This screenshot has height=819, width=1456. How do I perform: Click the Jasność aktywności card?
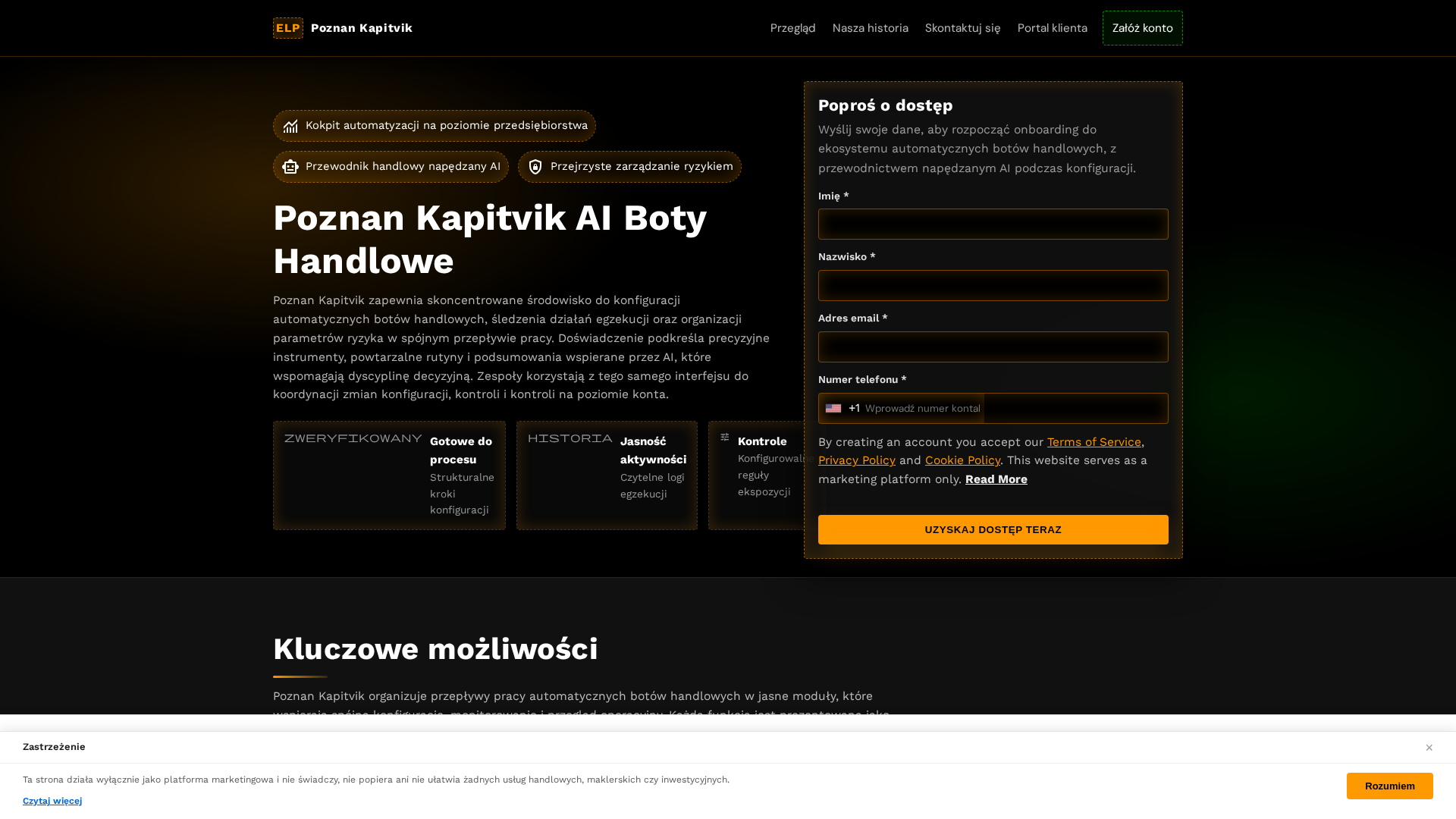tap(607, 475)
